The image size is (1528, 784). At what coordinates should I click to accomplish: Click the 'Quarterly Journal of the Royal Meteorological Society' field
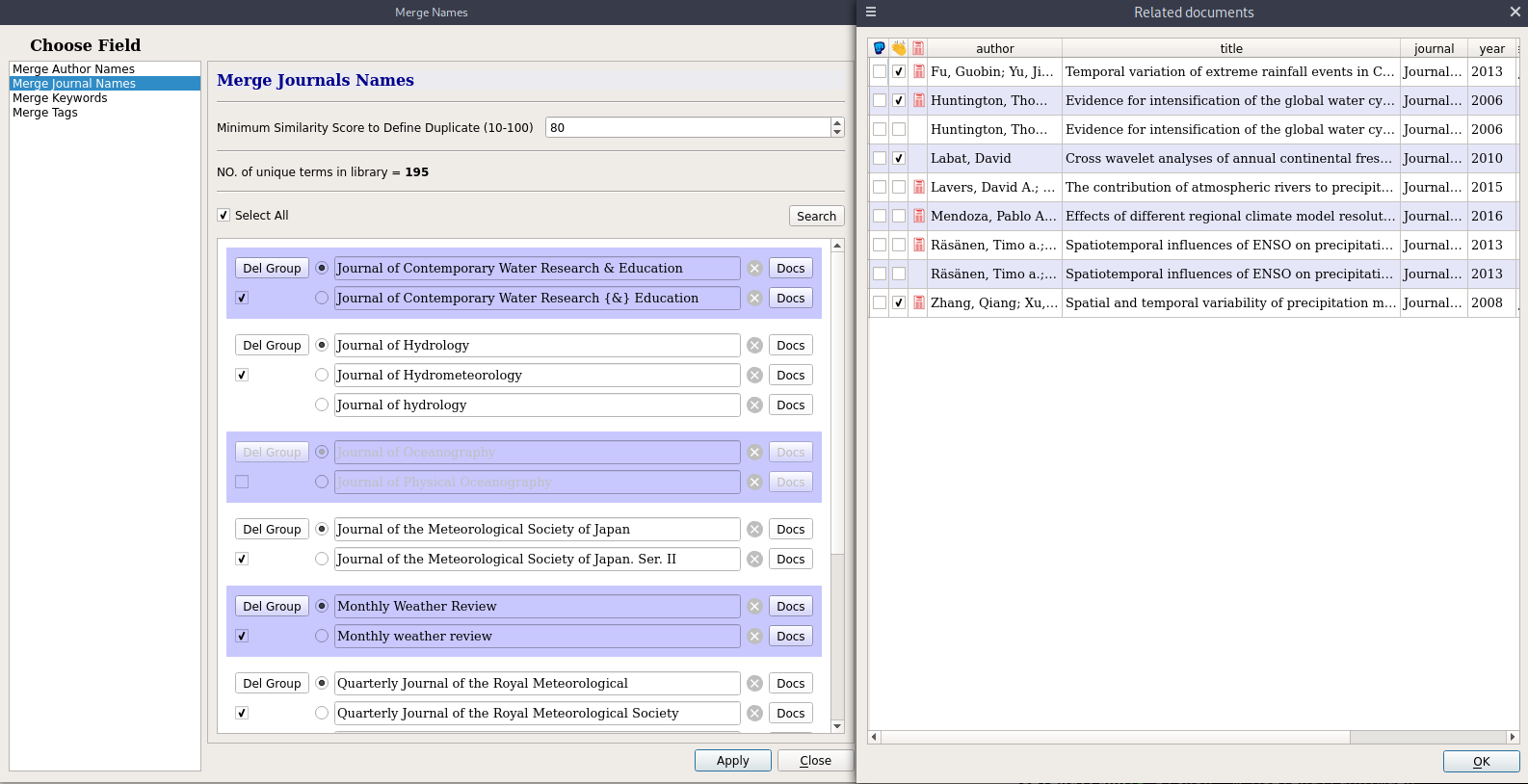coord(538,714)
